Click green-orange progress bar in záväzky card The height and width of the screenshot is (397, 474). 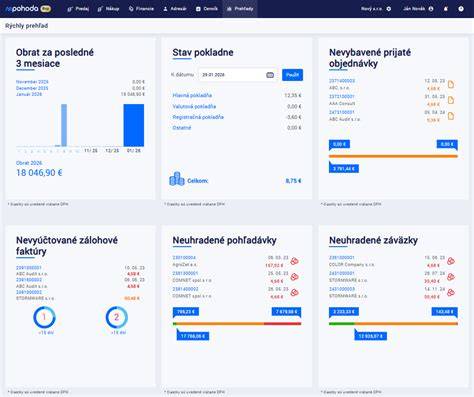(393, 324)
